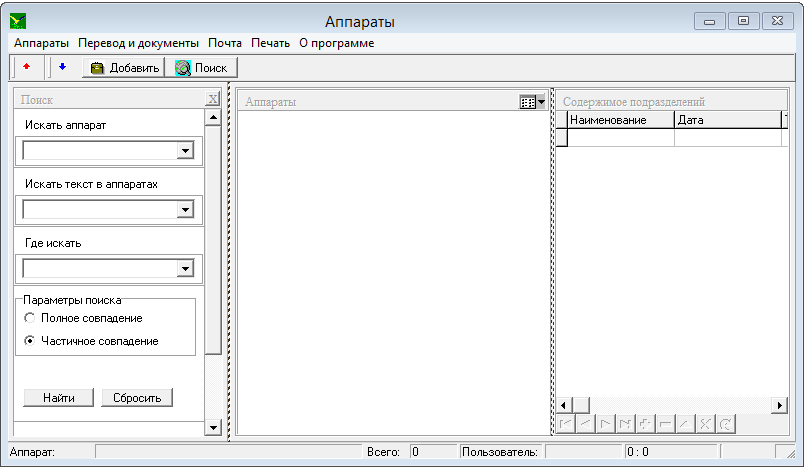The width and height of the screenshot is (808, 468).
Task: Go to previous record in navigator
Action: coord(585,424)
